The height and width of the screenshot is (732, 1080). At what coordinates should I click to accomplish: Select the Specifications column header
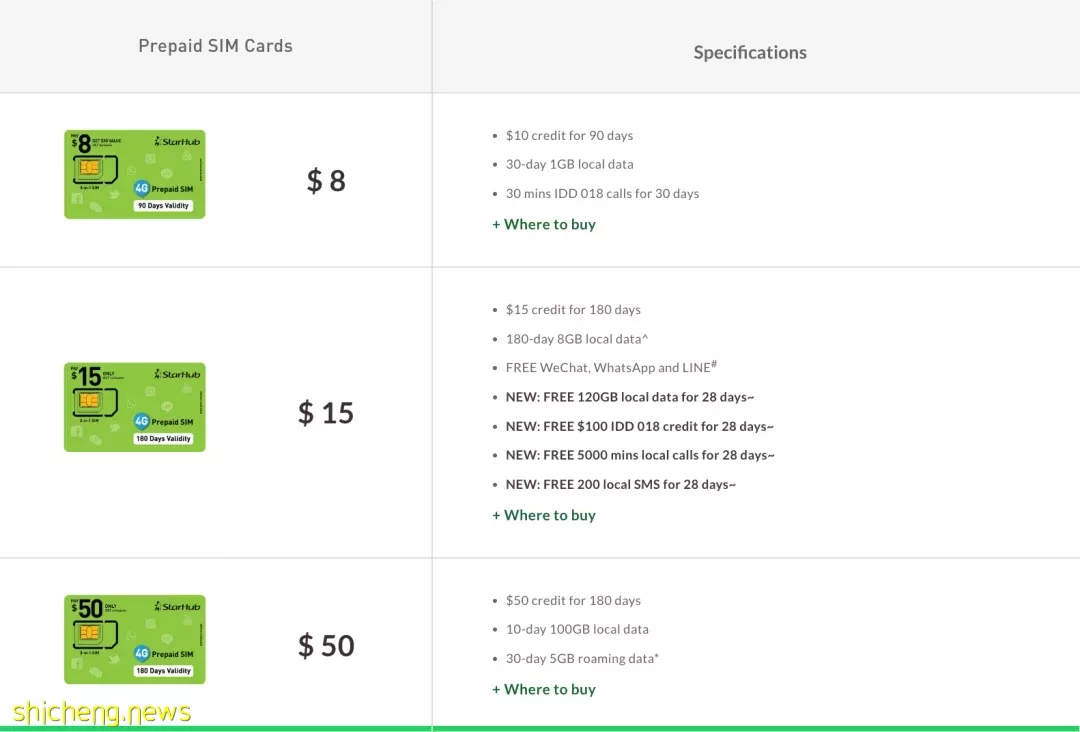coord(750,52)
